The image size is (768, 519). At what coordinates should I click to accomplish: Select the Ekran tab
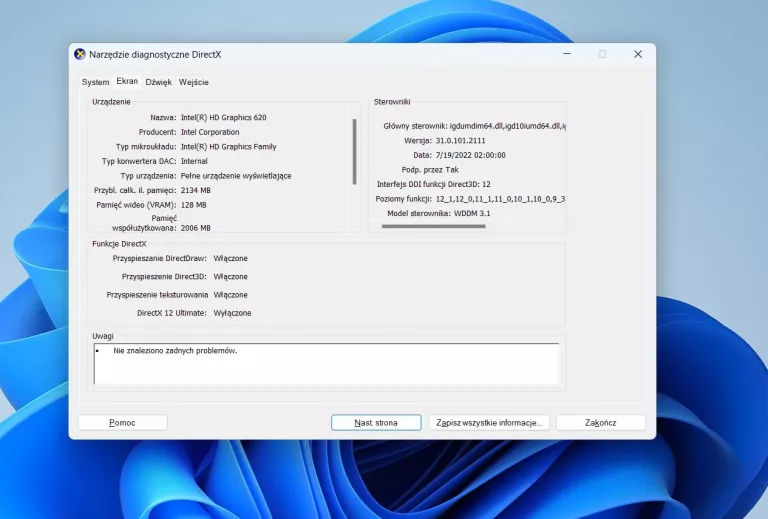[127, 81]
